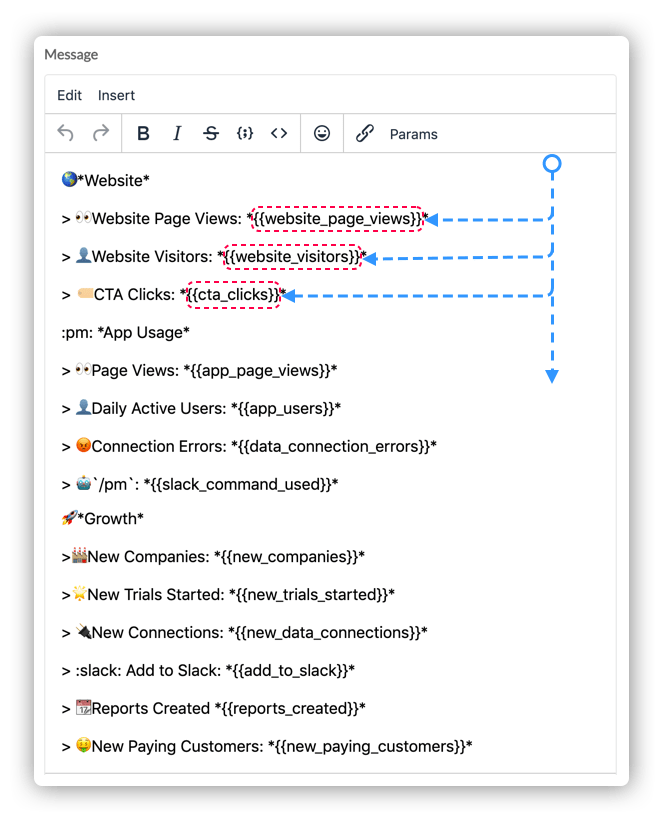Click the New Connections line
This screenshot has height=827, width=662.
pyautogui.click(x=245, y=633)
